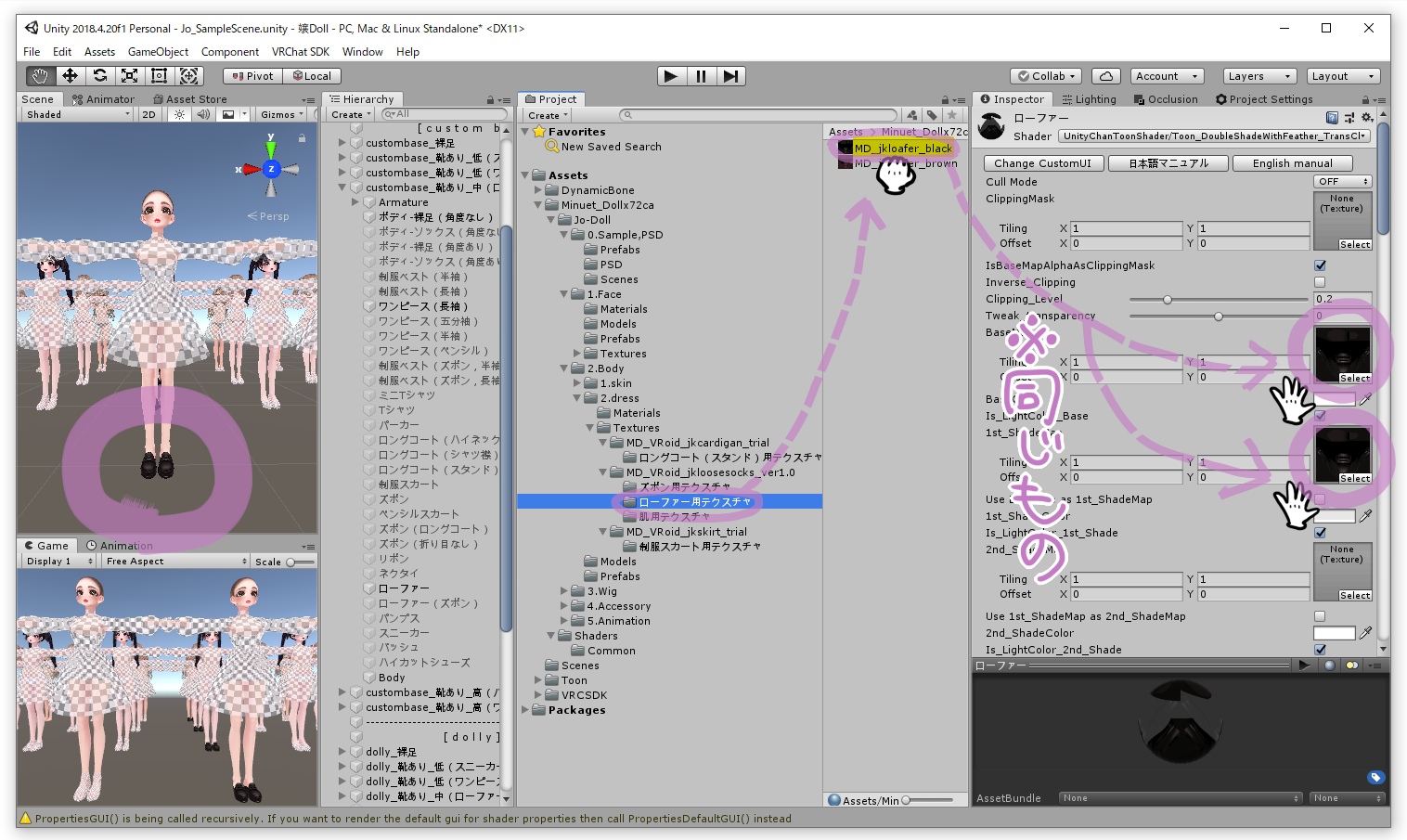Open scene effects image icon
The height and width of the screenshot is (840, 1407).
228,115
